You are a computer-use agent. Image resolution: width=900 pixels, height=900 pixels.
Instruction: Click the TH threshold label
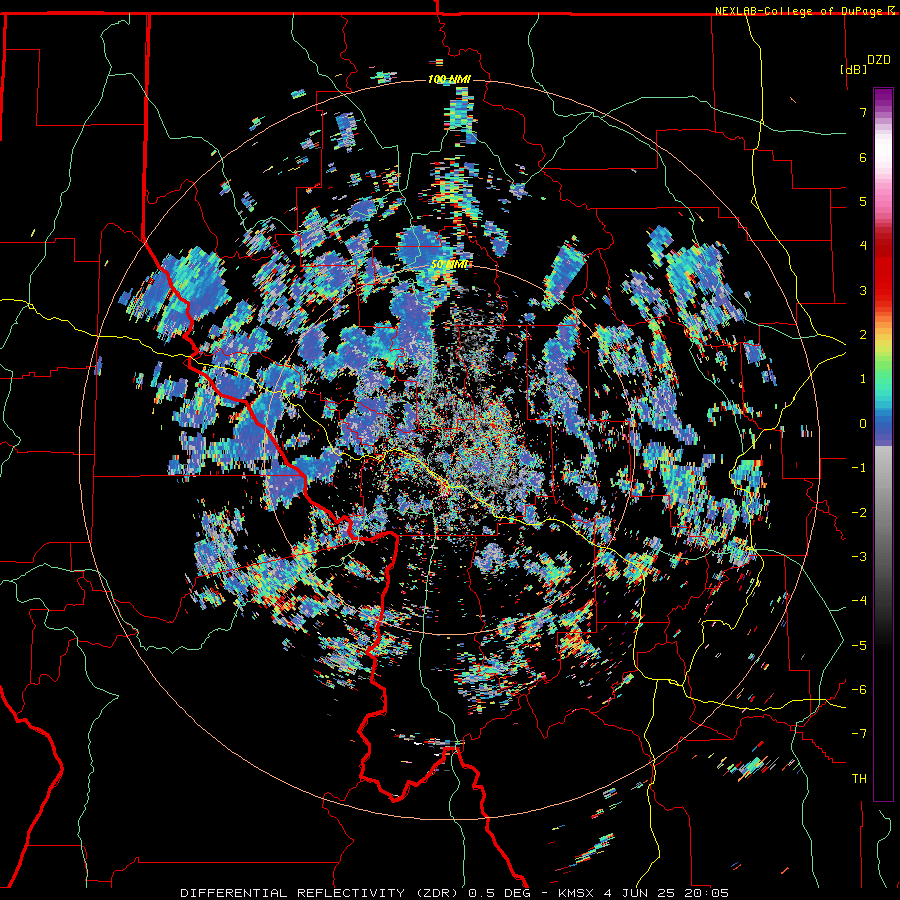[859, 779]
